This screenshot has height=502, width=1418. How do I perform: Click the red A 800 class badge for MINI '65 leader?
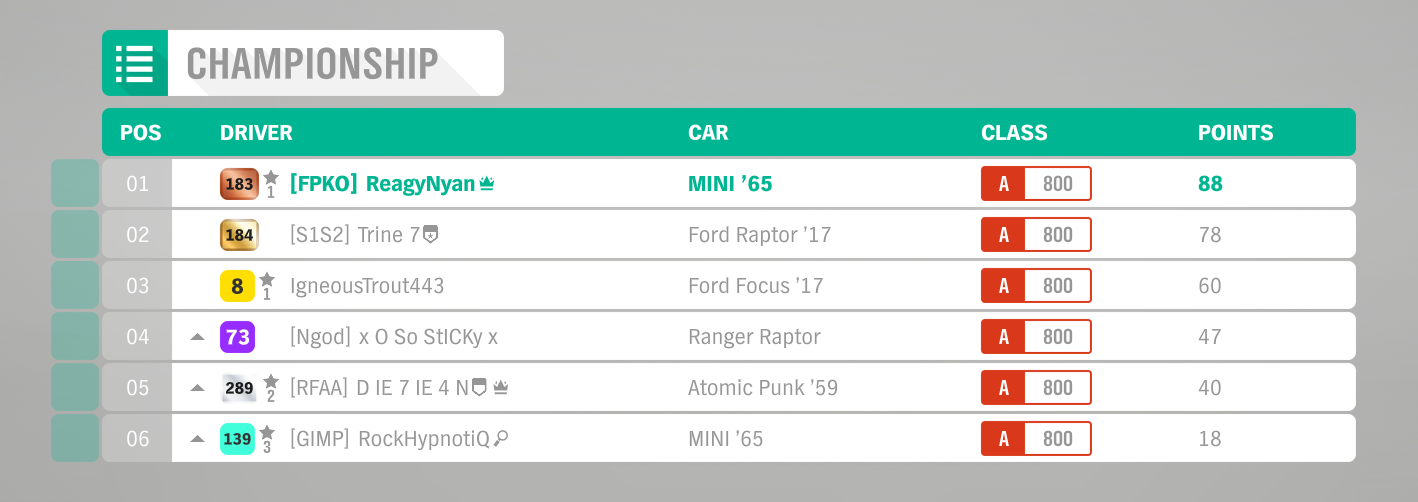[1036, 184]
